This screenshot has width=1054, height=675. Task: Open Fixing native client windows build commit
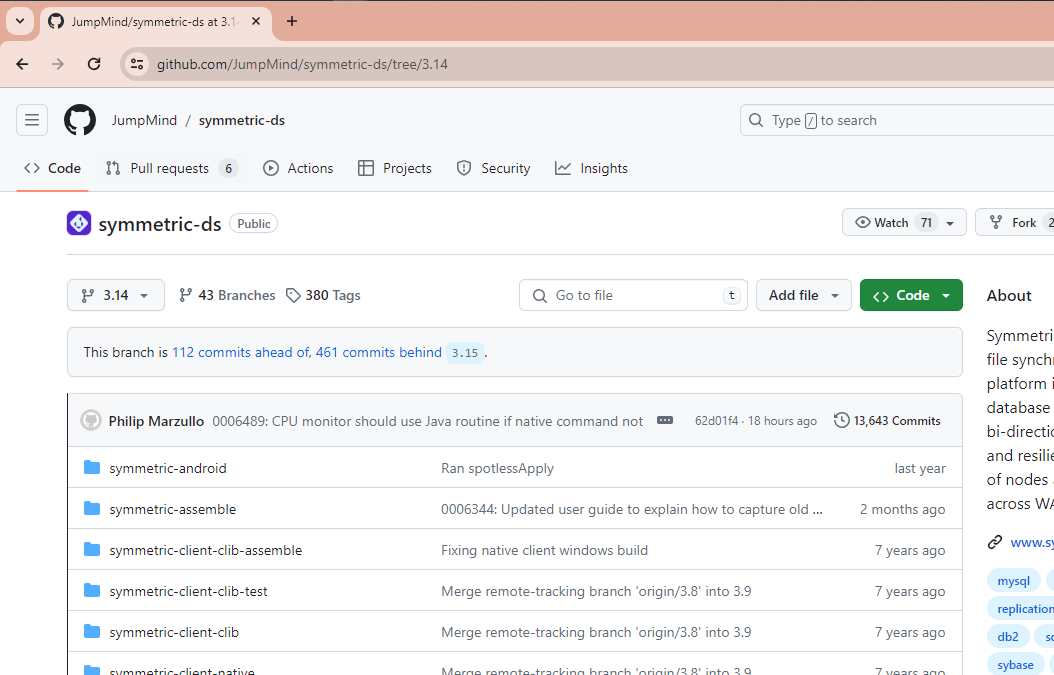coord(544,550)
